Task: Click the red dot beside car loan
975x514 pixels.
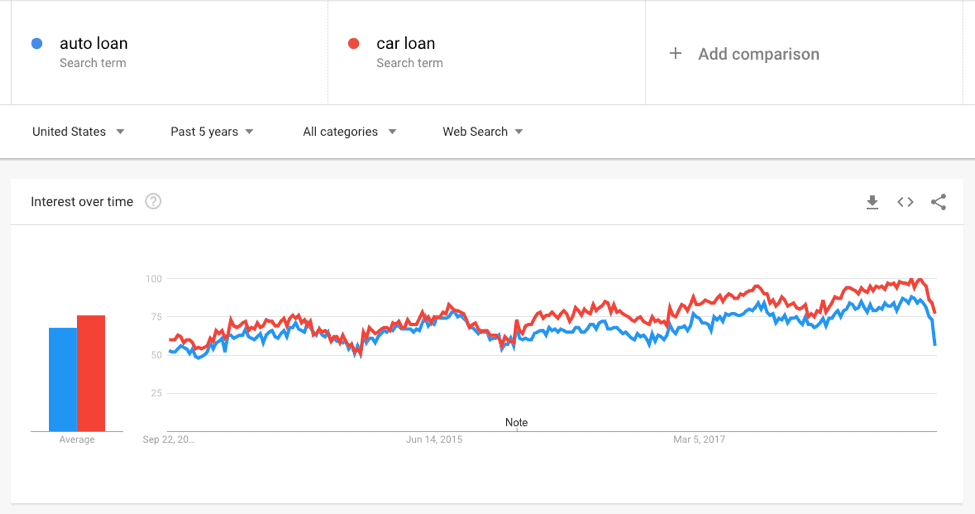Action: tap(354, 44)
